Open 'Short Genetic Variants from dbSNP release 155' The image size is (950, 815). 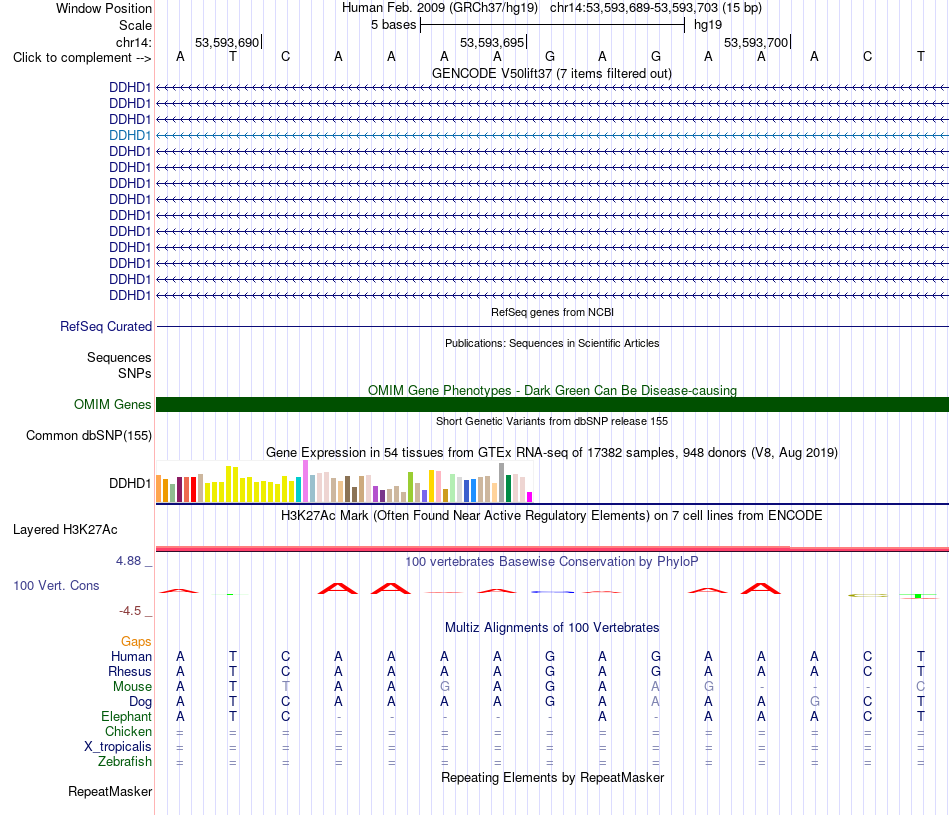552,421
